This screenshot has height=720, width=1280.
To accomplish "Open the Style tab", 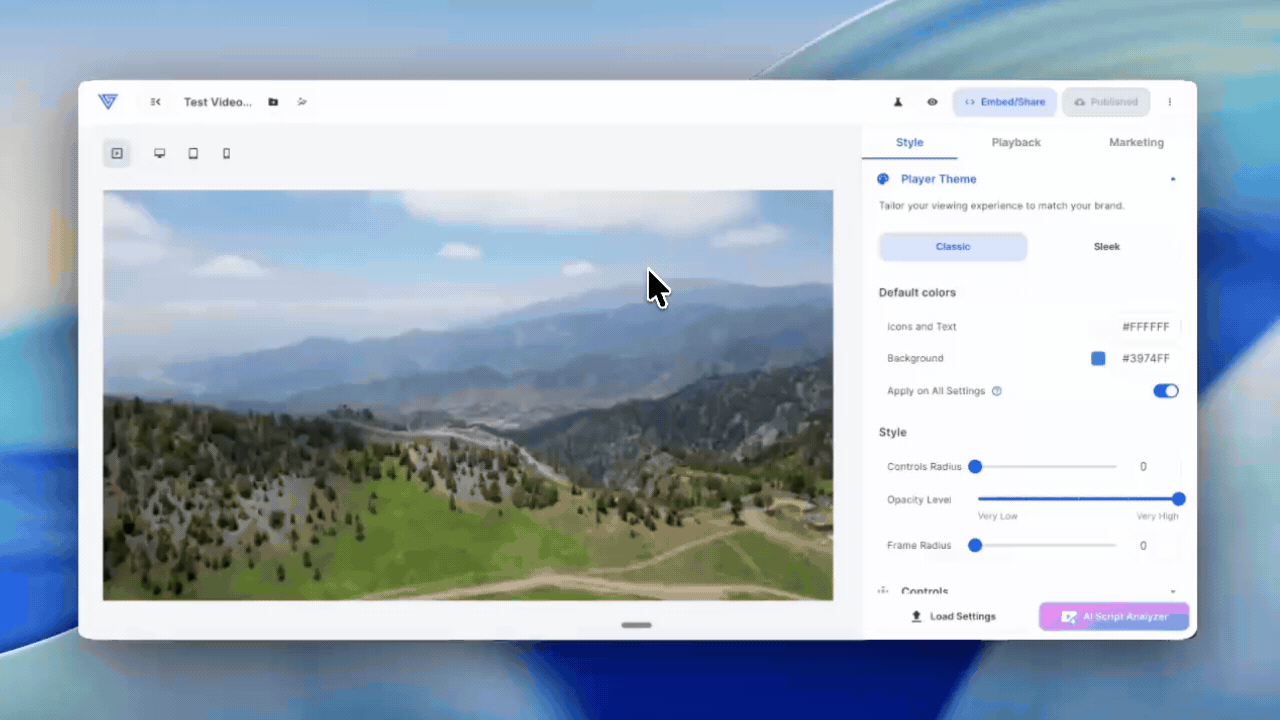I will [x=910, y=142].
